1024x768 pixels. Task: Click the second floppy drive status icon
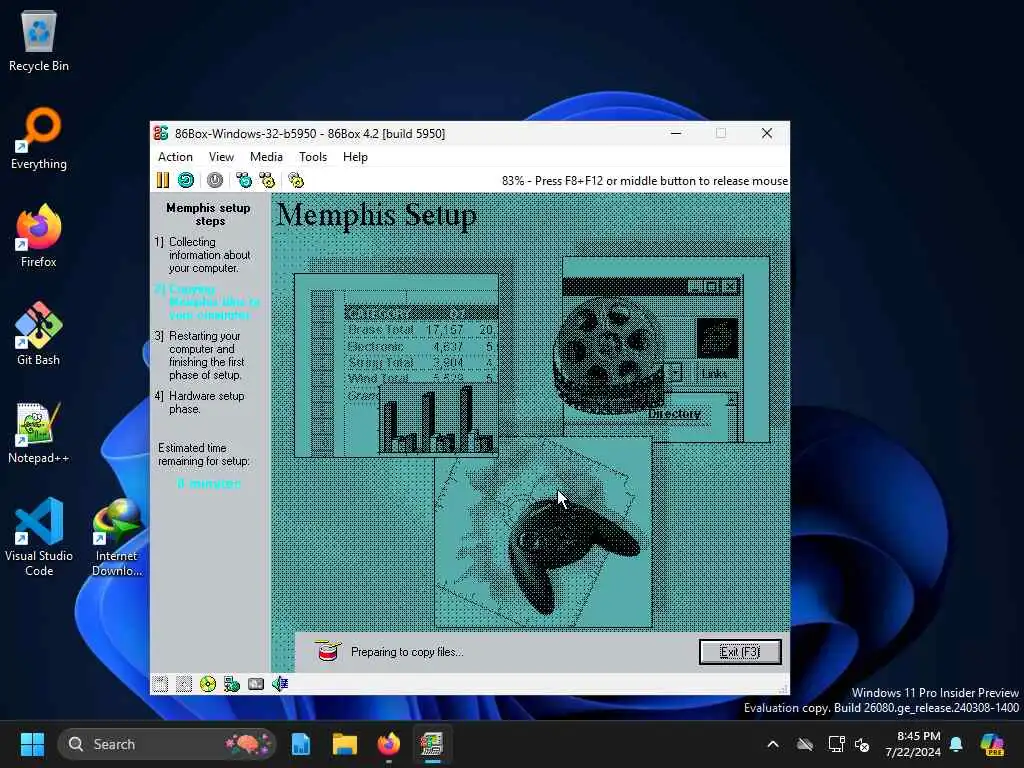click(x=184, y=684)
